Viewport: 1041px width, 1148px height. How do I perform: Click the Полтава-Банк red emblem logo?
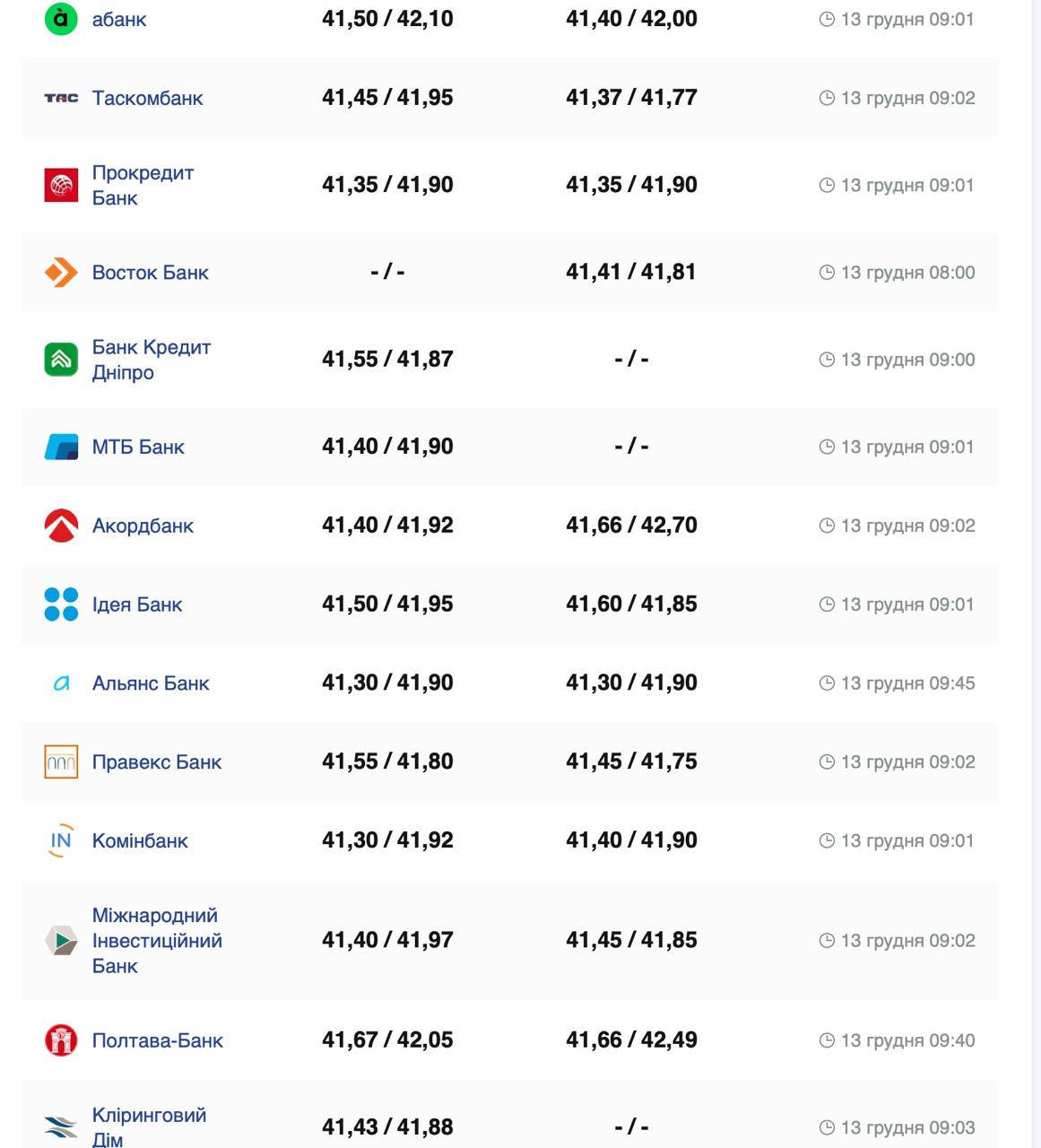click(x=61, y=1040)
